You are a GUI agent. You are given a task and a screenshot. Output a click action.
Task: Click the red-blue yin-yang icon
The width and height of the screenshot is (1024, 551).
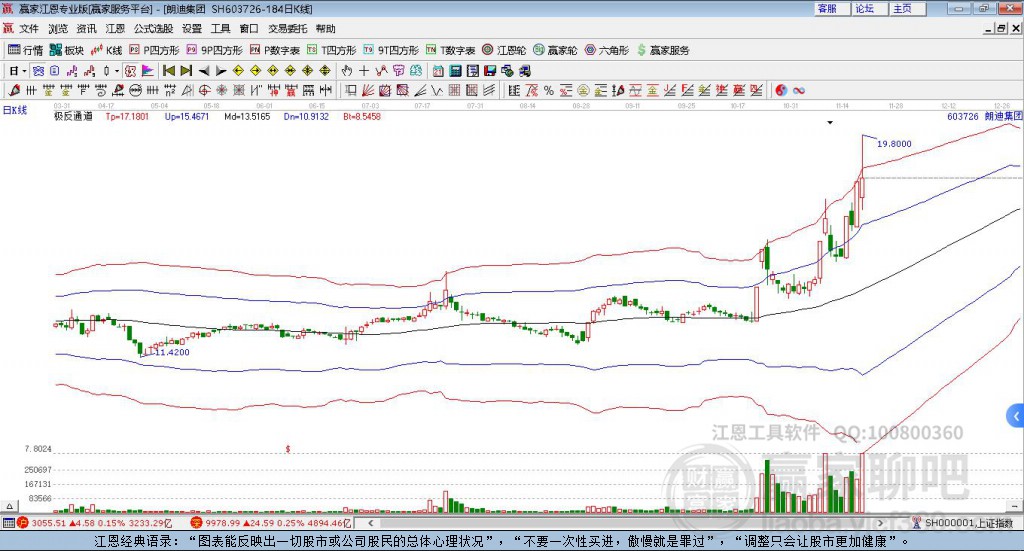point(781,90)
